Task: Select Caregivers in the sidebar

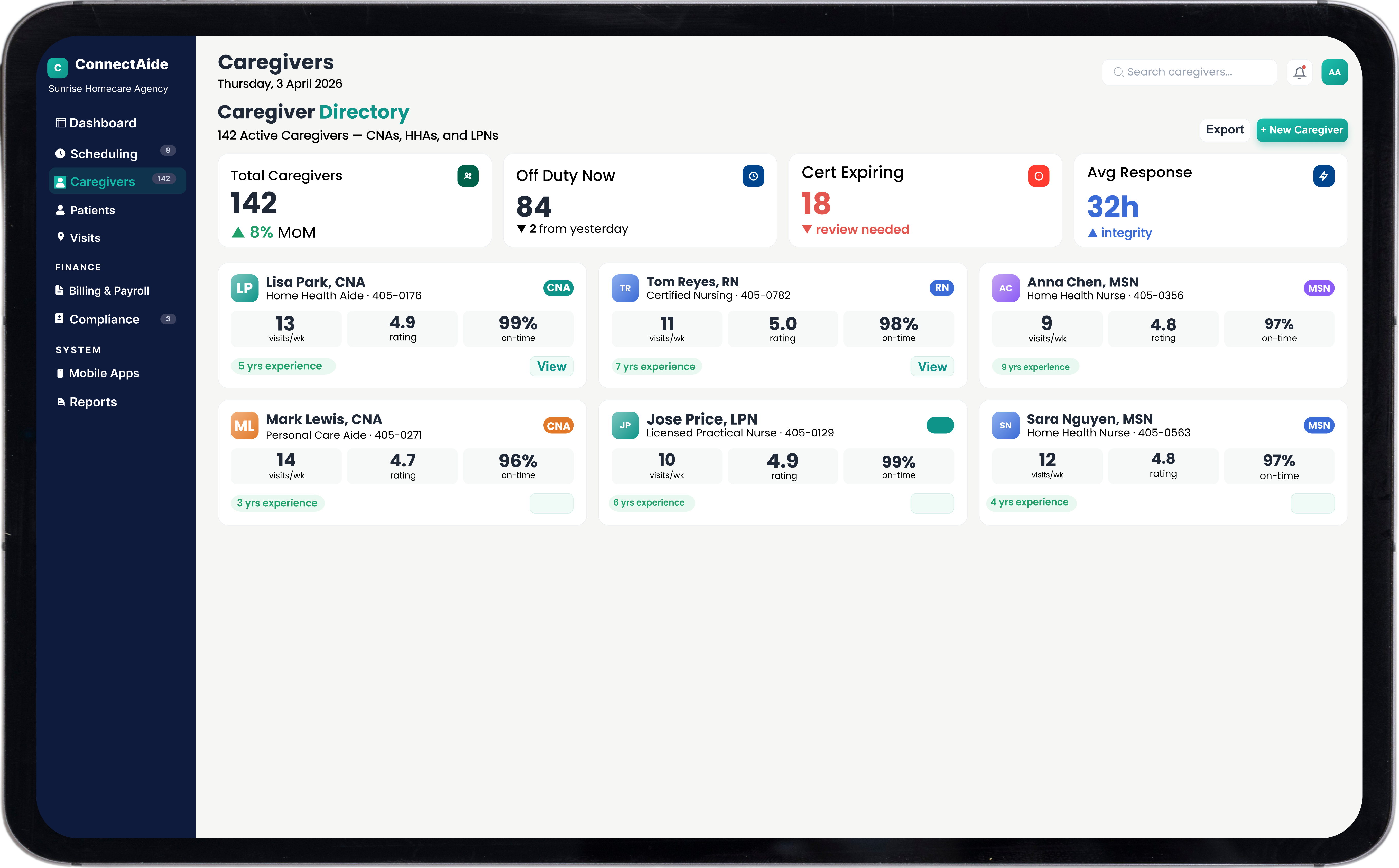Action: [118, 181]
